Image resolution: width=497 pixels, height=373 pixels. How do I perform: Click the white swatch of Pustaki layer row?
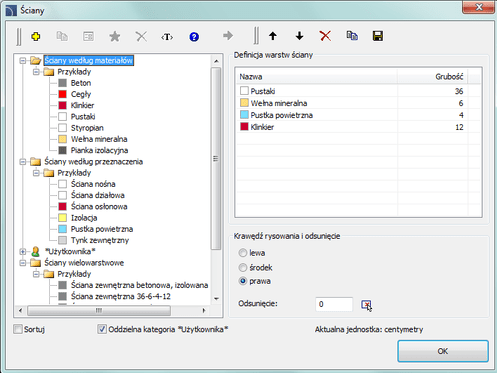coord(244,91)
